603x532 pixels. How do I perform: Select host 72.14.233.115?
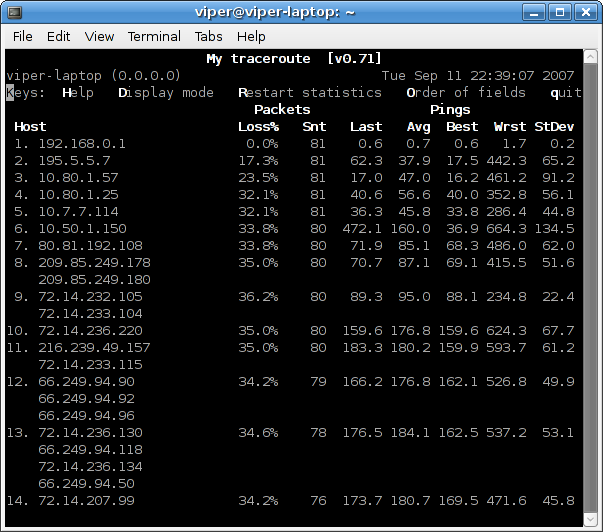[90, 365]
